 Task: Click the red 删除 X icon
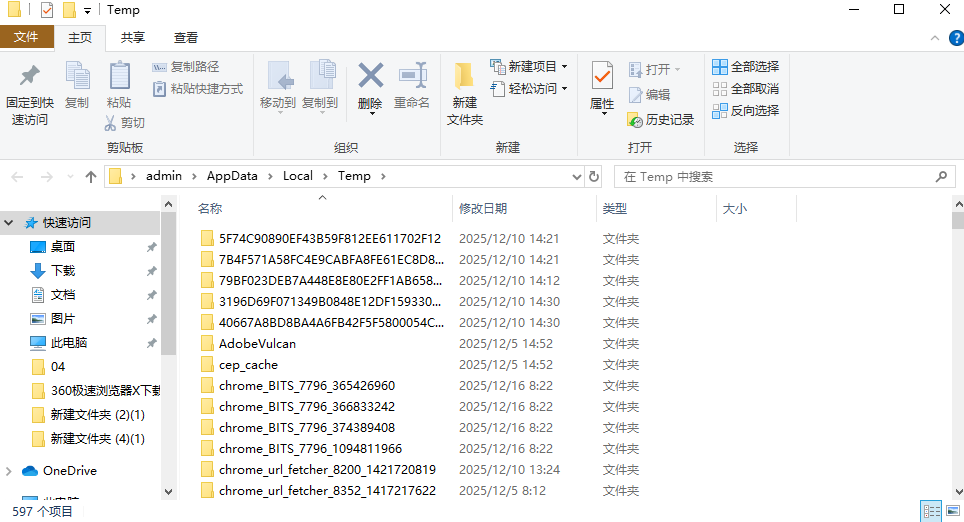pos(370,76)
